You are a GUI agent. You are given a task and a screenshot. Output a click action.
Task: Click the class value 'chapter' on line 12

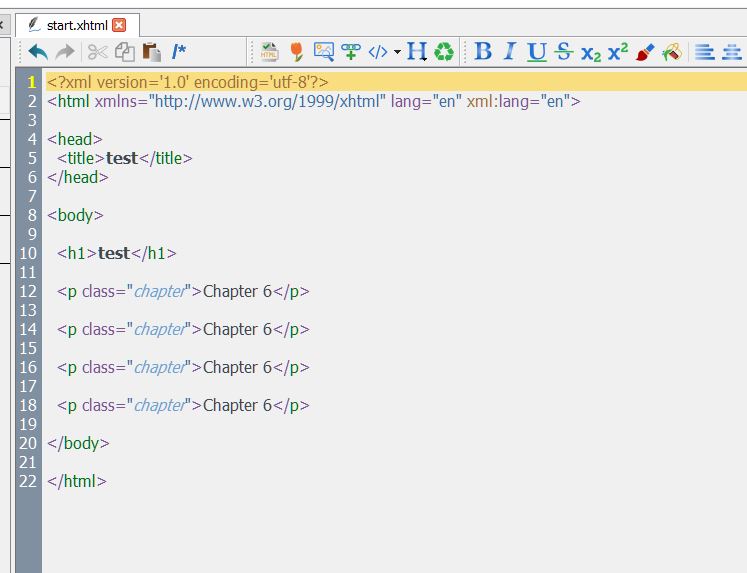click(x=159, y=292)
